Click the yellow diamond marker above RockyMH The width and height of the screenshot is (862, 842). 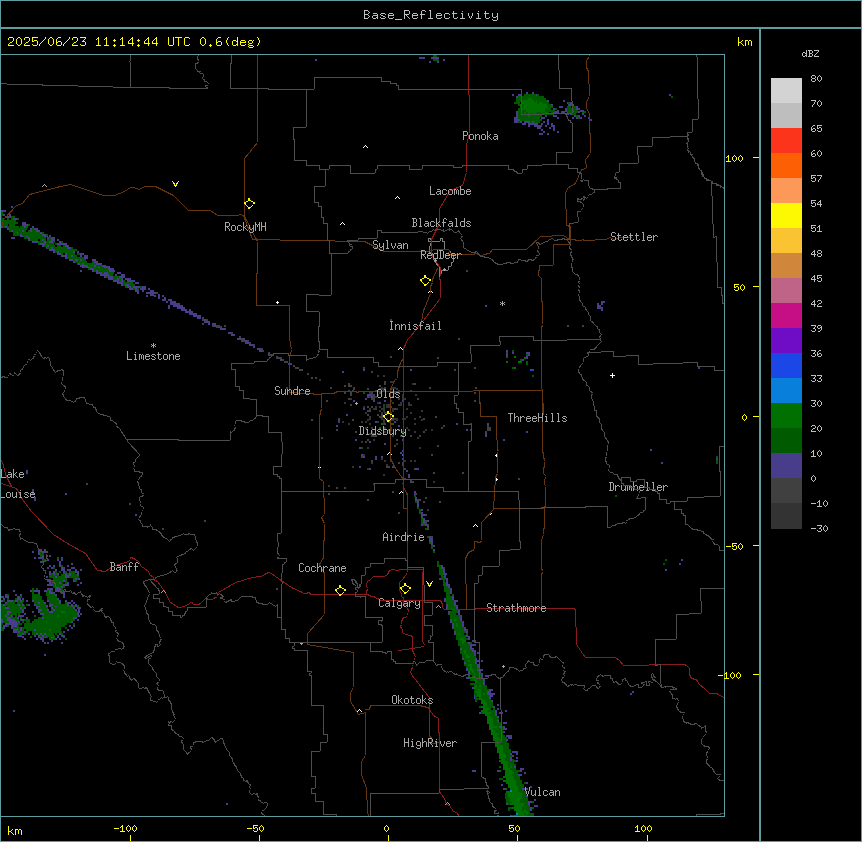click(249, 204)
